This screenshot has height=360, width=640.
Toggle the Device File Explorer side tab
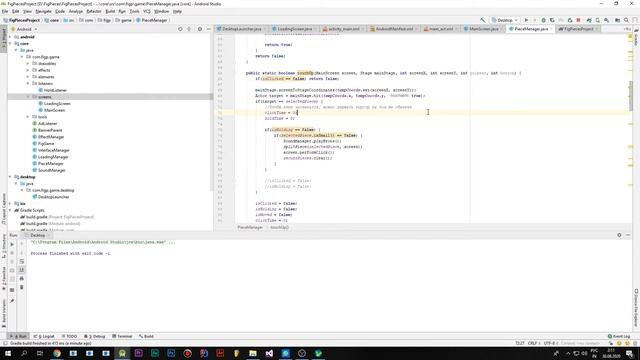click(x=636, y=308)
